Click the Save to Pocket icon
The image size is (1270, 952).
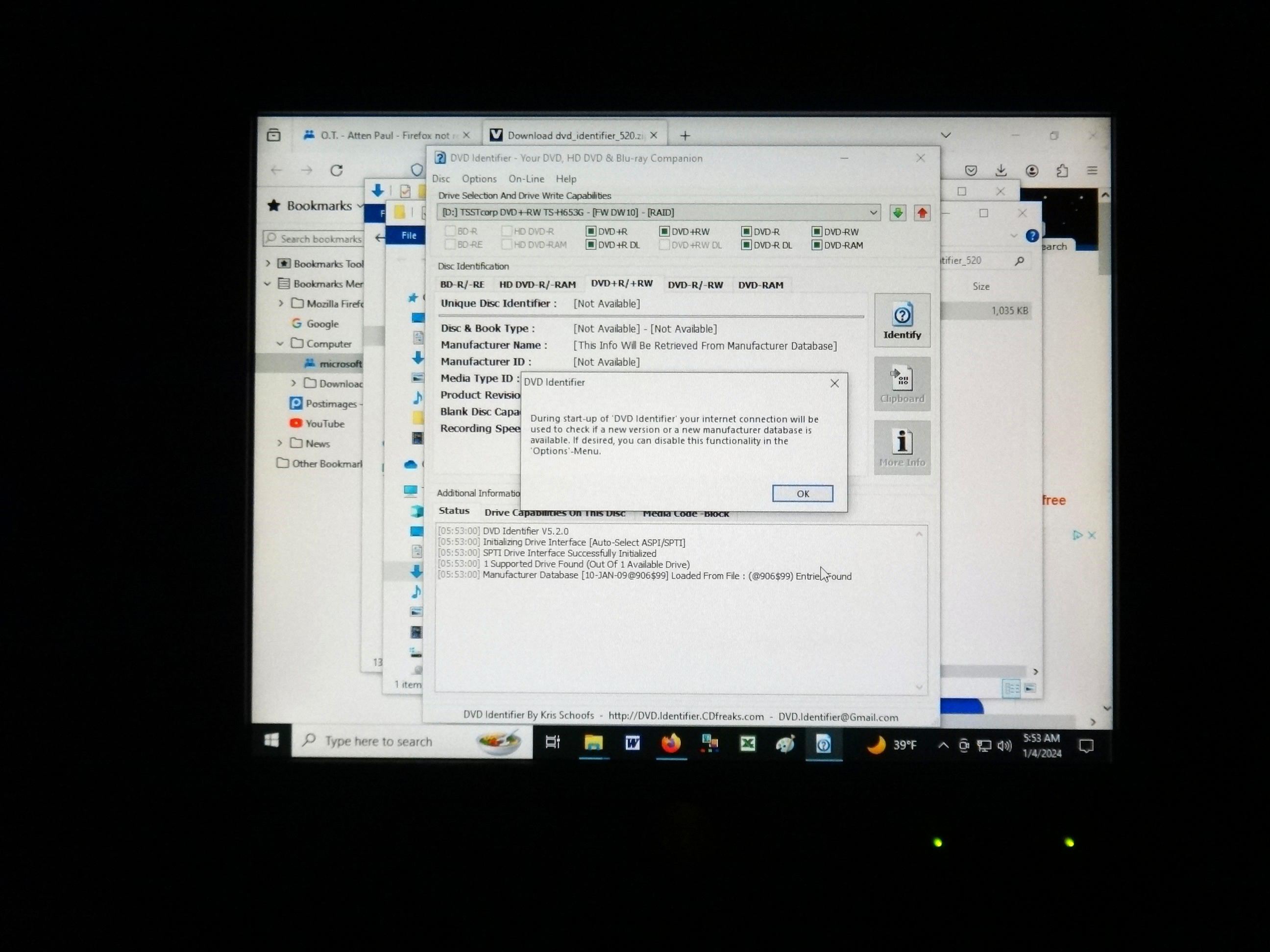pyautogui.click(x=971, y=170)
